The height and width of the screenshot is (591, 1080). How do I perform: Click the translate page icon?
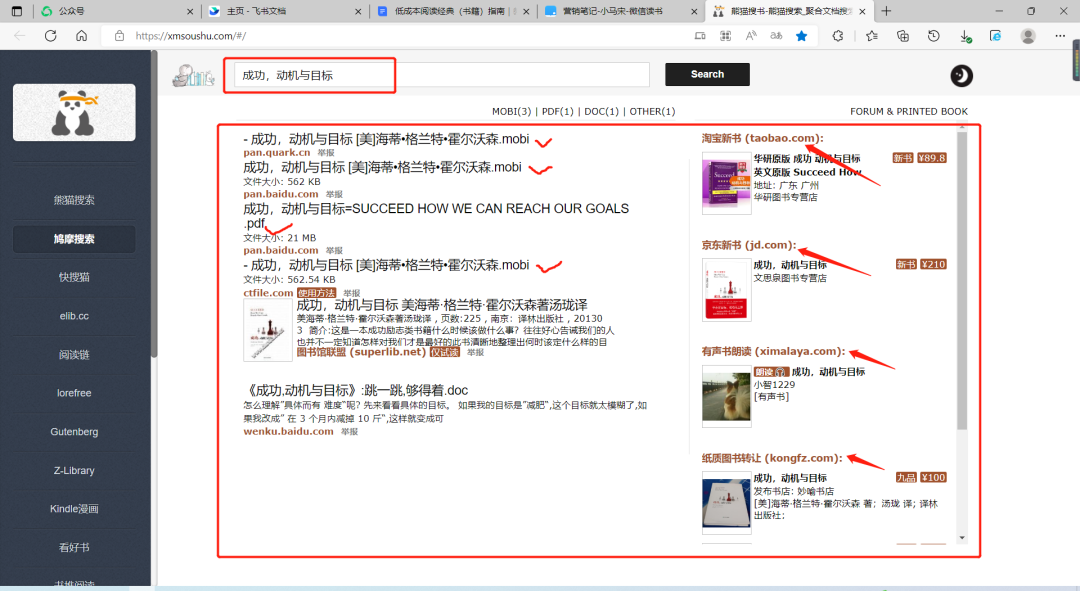point(776,36)
